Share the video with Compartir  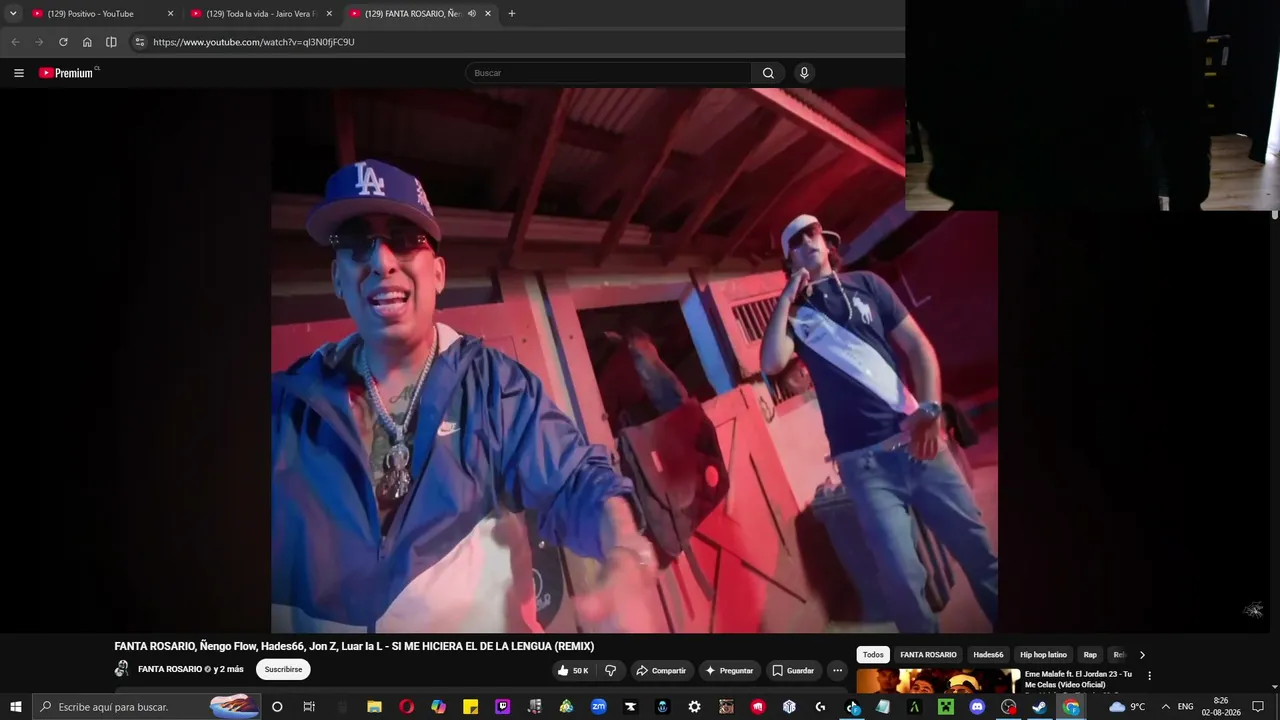[x=661, y=670]
